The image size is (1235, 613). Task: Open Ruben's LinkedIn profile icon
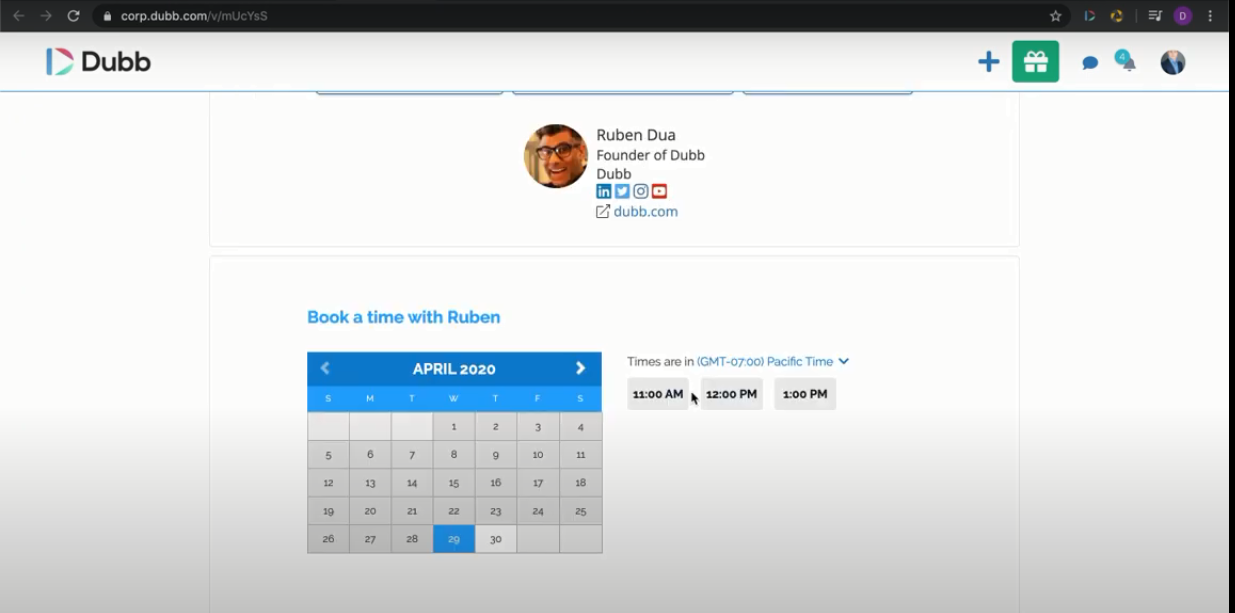click(604, 191)
